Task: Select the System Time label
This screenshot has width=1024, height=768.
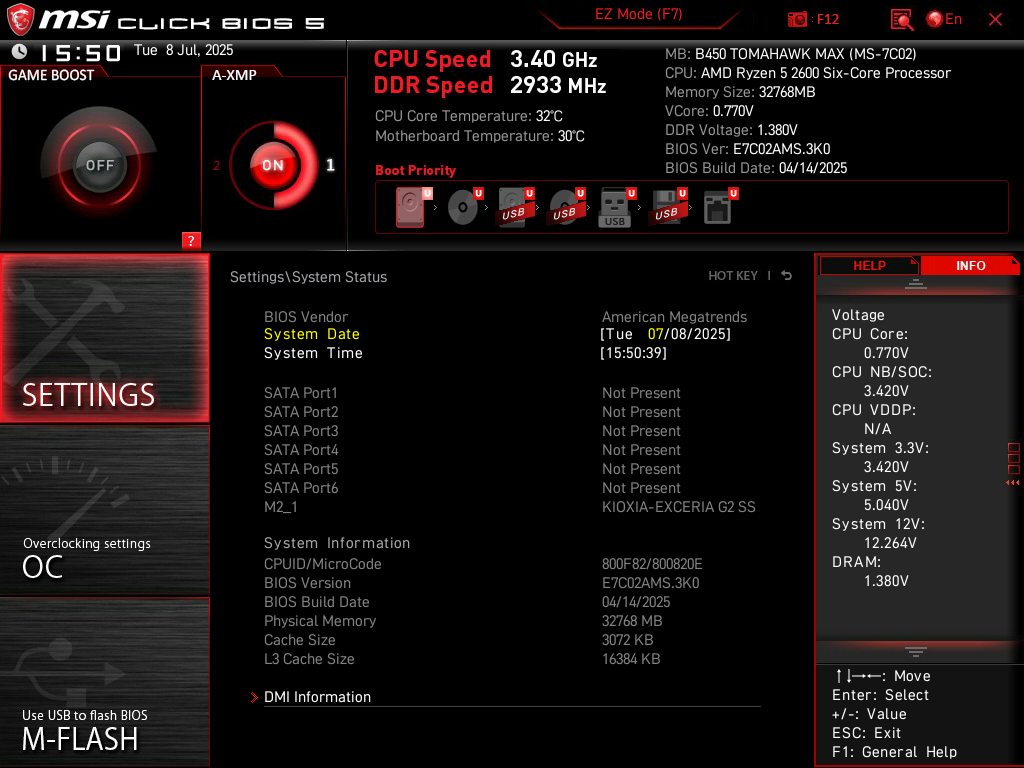Action: 313,353
